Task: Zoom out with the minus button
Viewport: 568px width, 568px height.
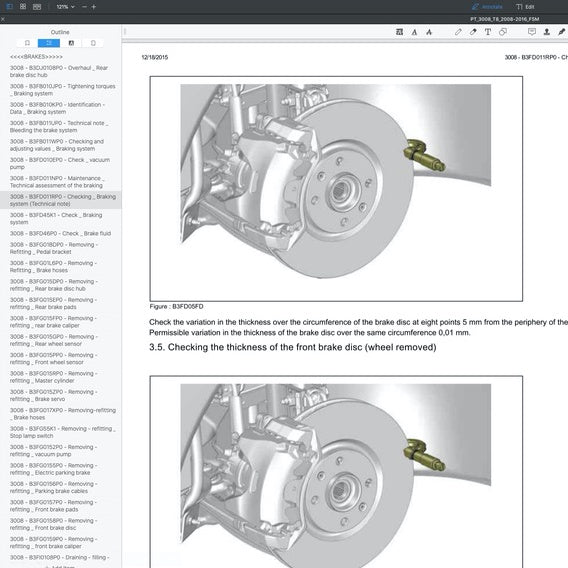Action: [84, 7]
